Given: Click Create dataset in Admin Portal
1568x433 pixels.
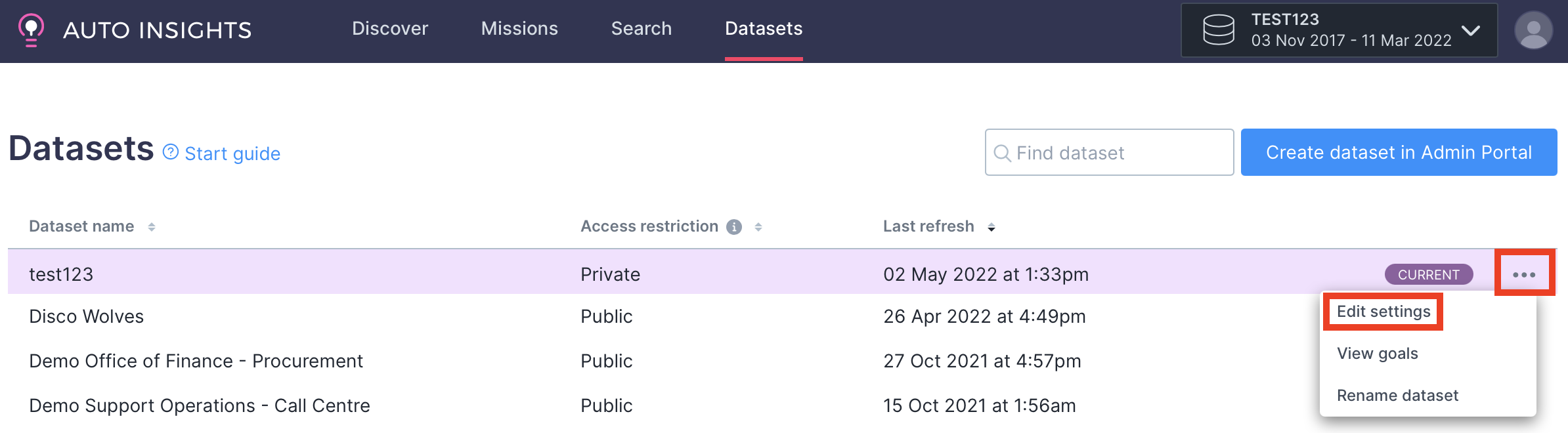Looking at the screenshot, I should pos(1399,152).
